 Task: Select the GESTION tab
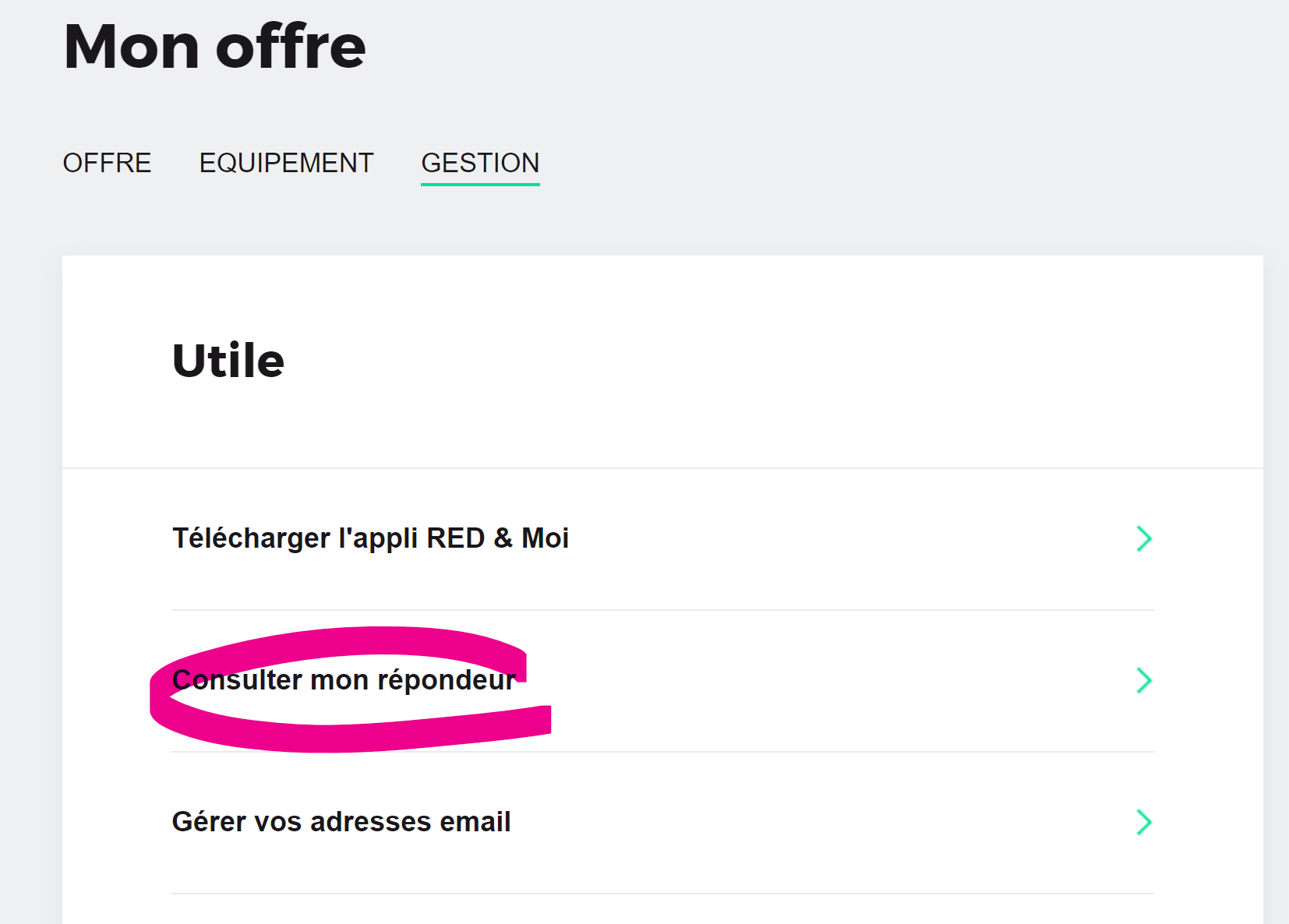tap(480, 163)
